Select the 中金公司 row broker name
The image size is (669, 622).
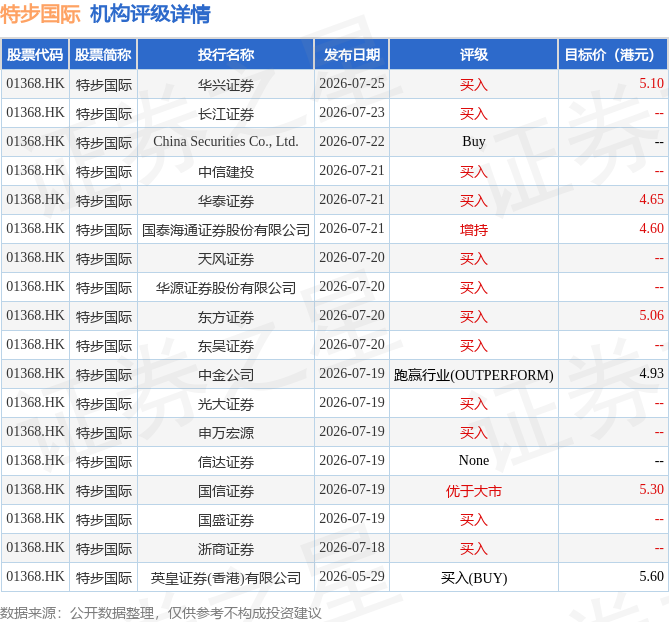pos(226,375)
